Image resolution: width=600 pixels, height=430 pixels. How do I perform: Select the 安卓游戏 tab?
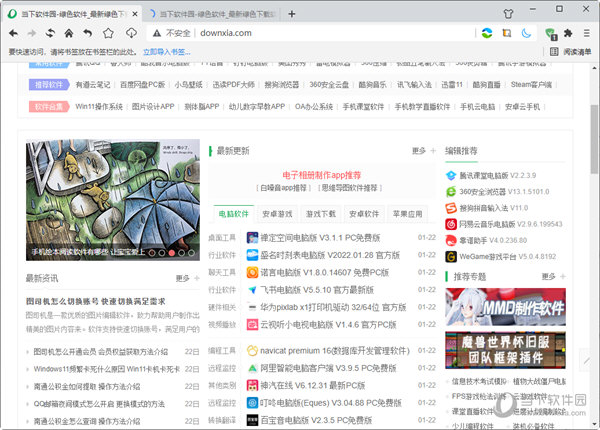(277, 214)
